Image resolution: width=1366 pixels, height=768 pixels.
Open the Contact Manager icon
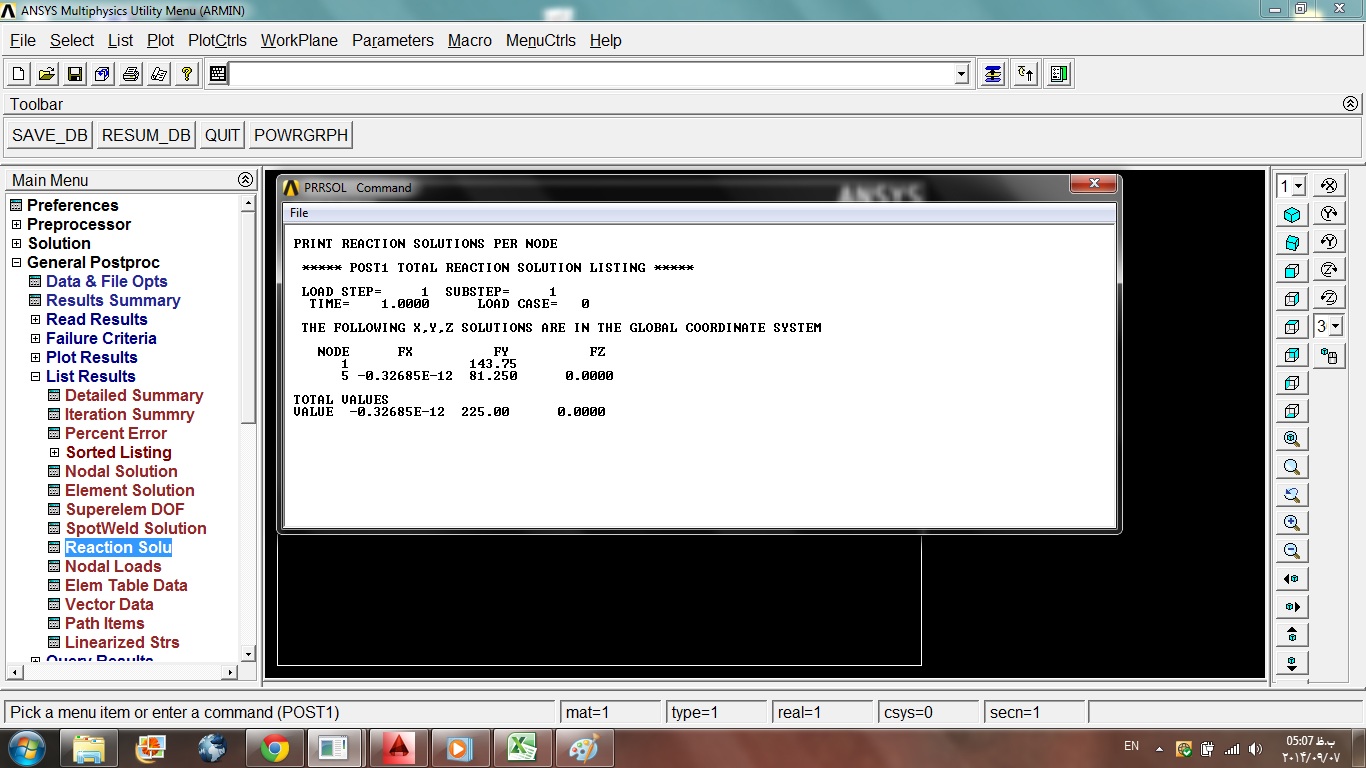tap(1059, 74)
